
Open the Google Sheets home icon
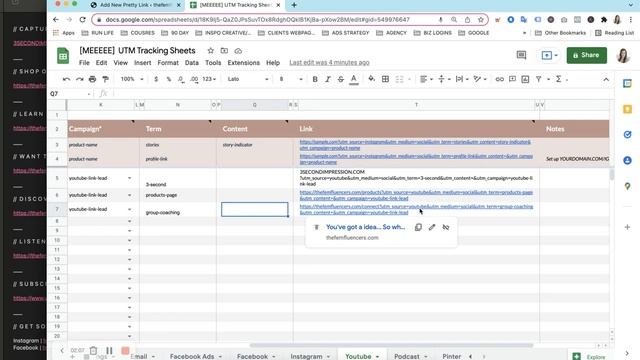(63, 56)
